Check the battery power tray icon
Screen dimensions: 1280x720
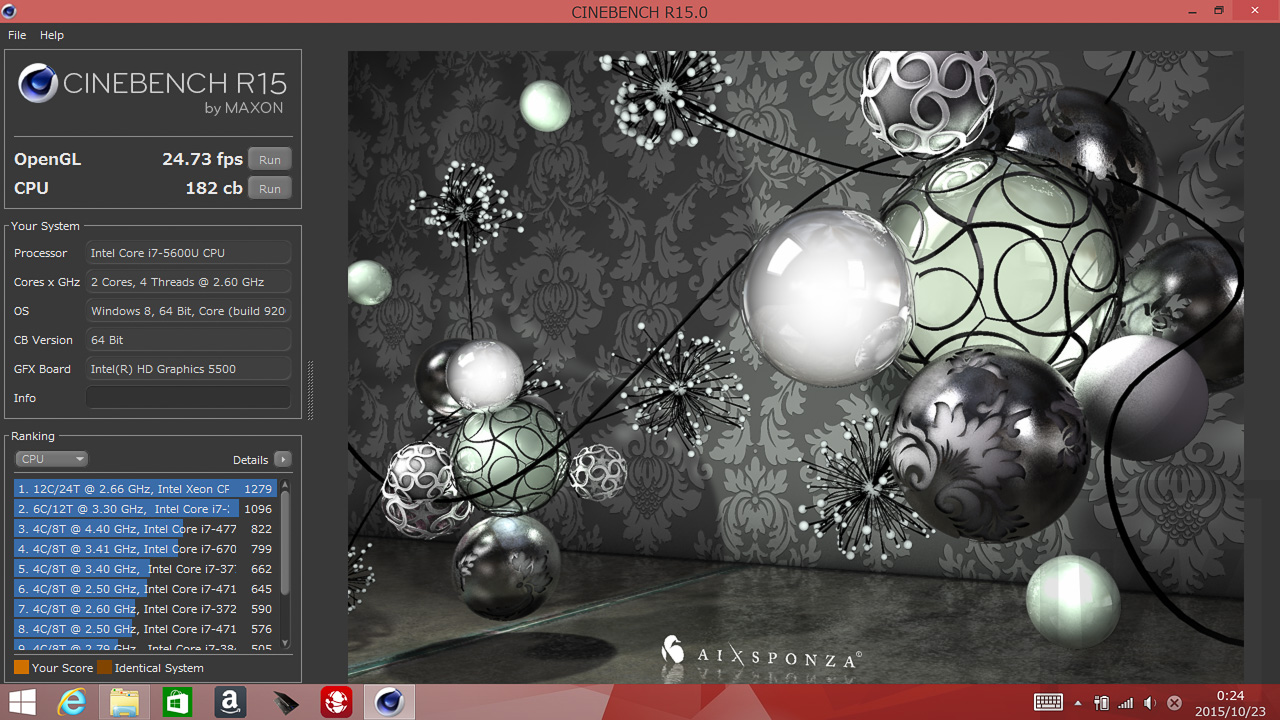[1101, 703]
